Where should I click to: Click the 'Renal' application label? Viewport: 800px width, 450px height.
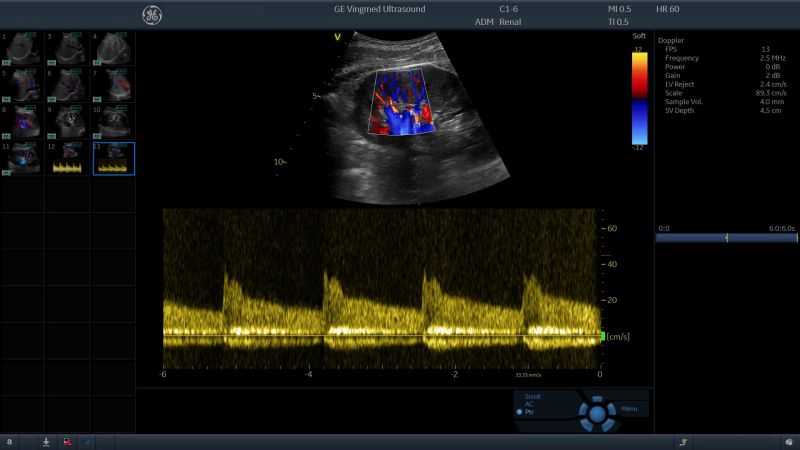(x=510, y=22)
